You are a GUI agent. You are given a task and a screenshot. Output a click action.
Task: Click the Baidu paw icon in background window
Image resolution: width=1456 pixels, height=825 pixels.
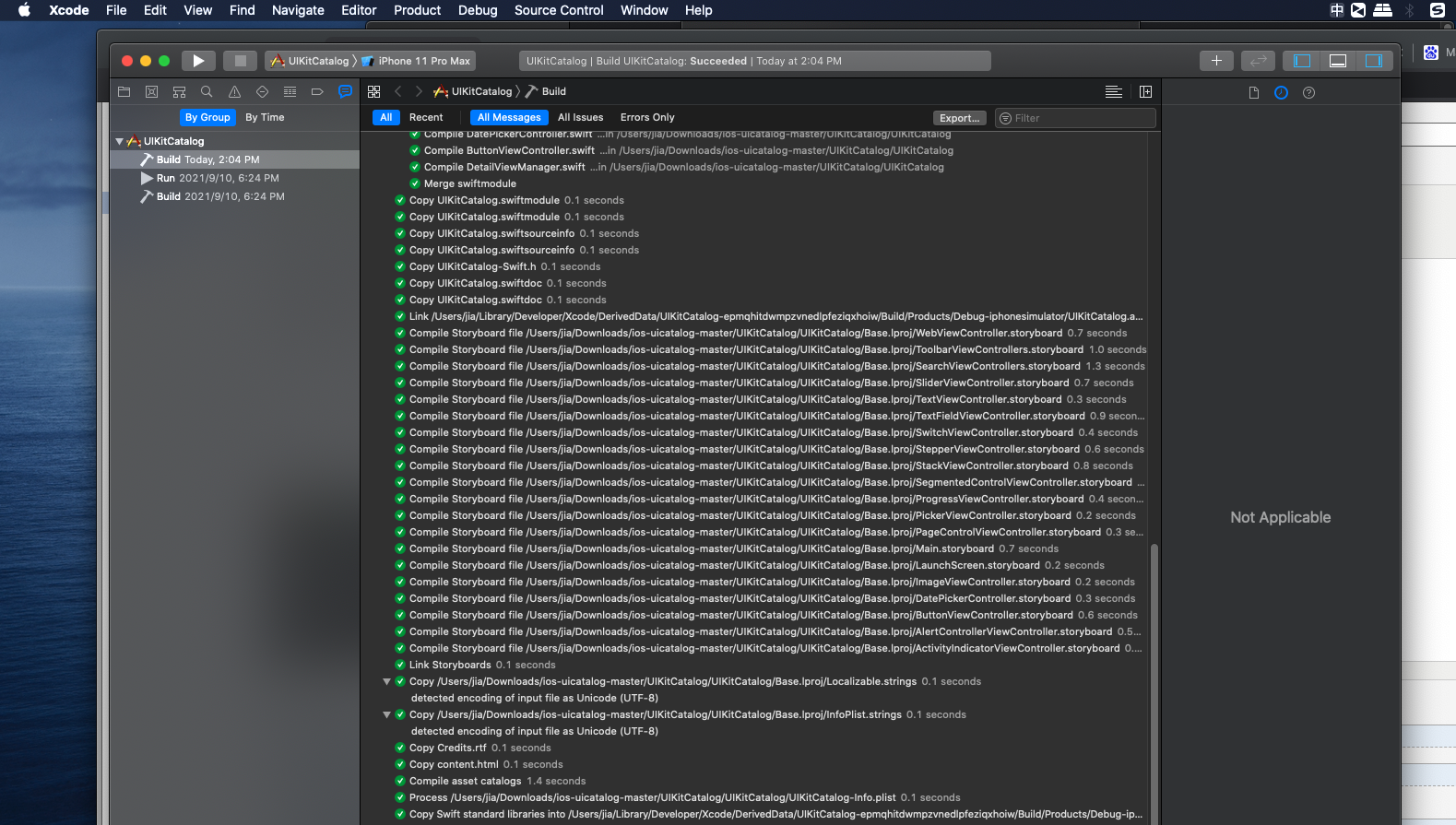click(1430, 53)
